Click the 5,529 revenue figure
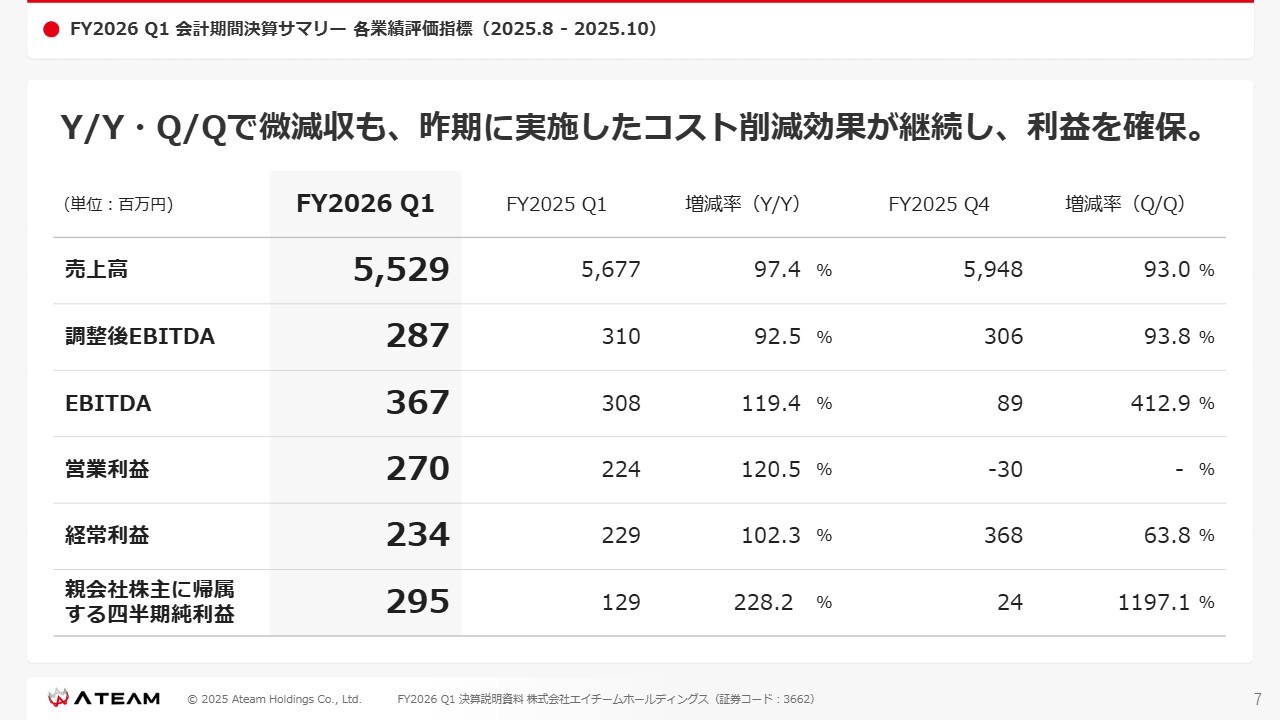1280x720 pixels. pyautogui.click(x=401, y=269)
